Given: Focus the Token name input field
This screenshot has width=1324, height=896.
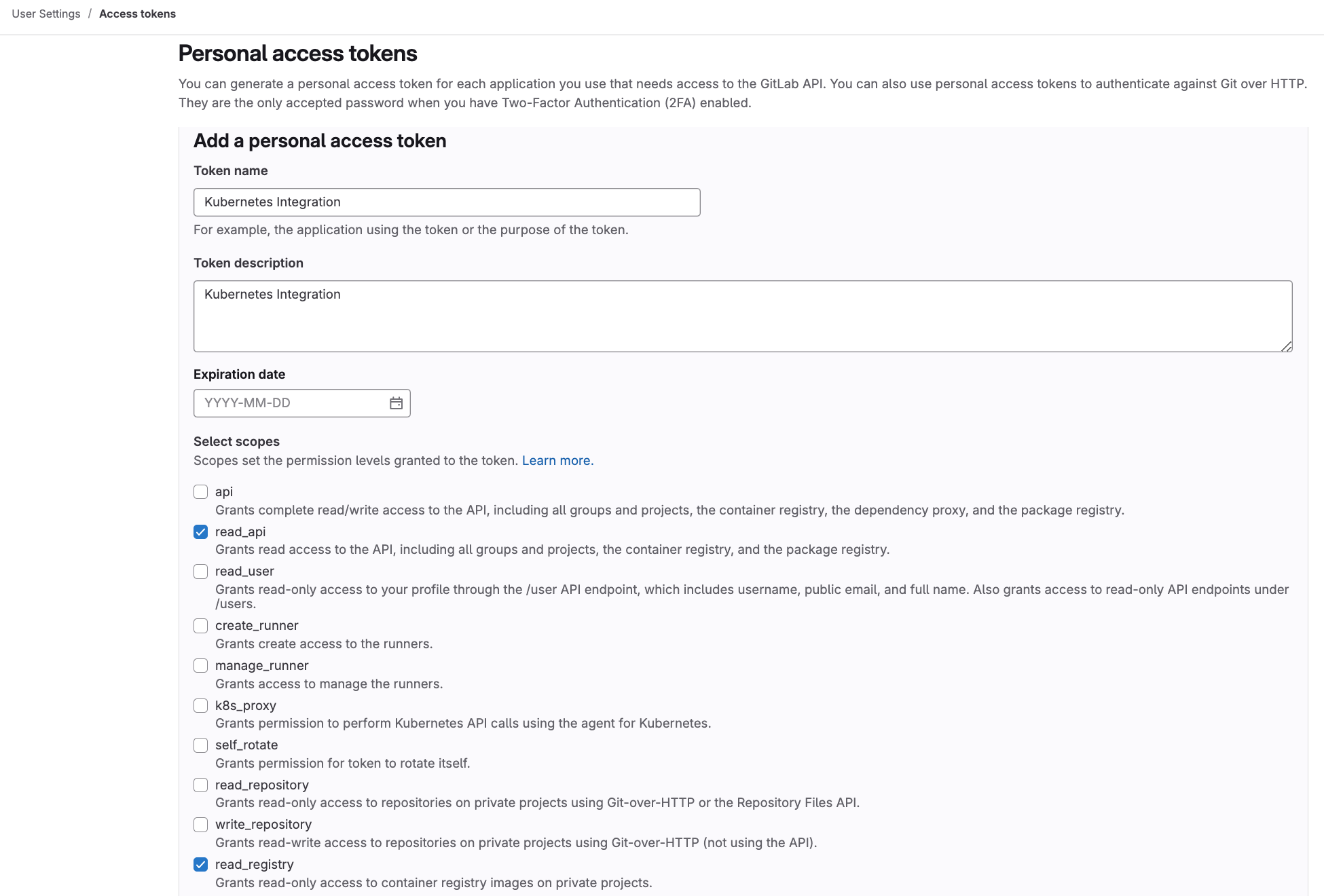Looking at the screenshot, I should pyautogui.click(x=446, y=202).
